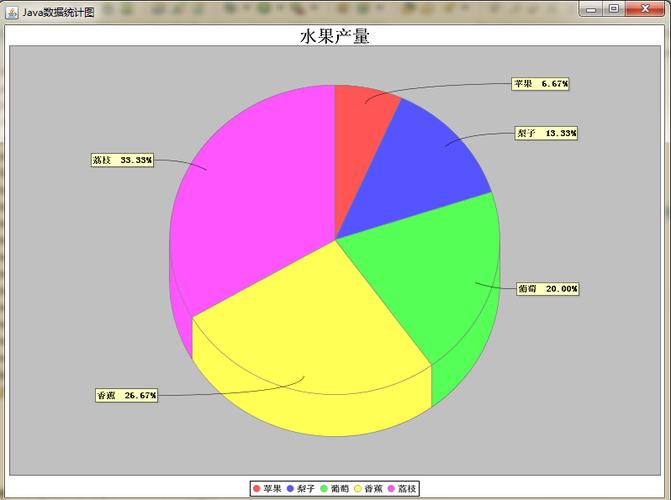
Task: Click the window title Java数据统计图
Action: [x=58, y=12]
